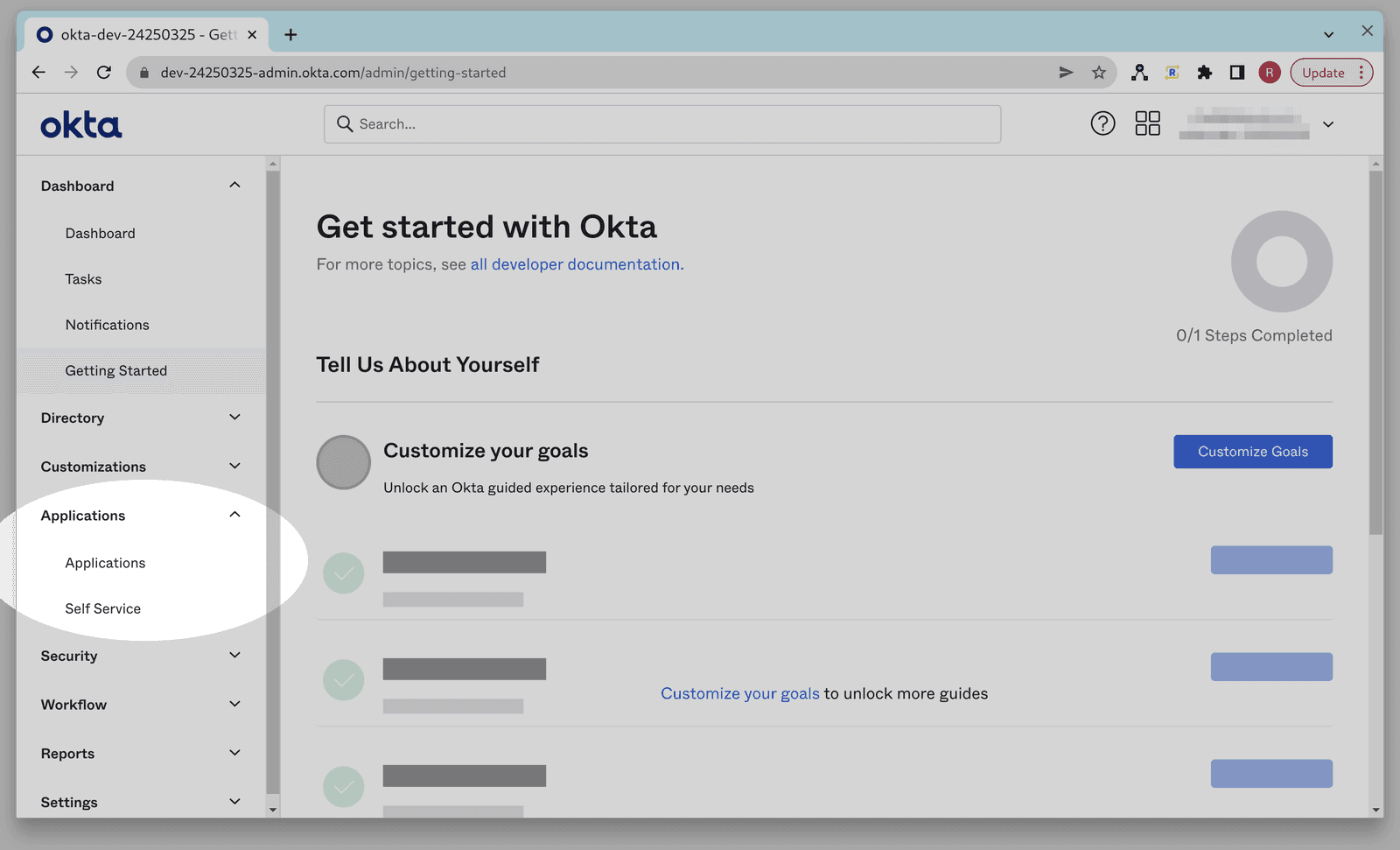
Task: Click the sidebar scrollbar up arrow
Action: [272, 164]
